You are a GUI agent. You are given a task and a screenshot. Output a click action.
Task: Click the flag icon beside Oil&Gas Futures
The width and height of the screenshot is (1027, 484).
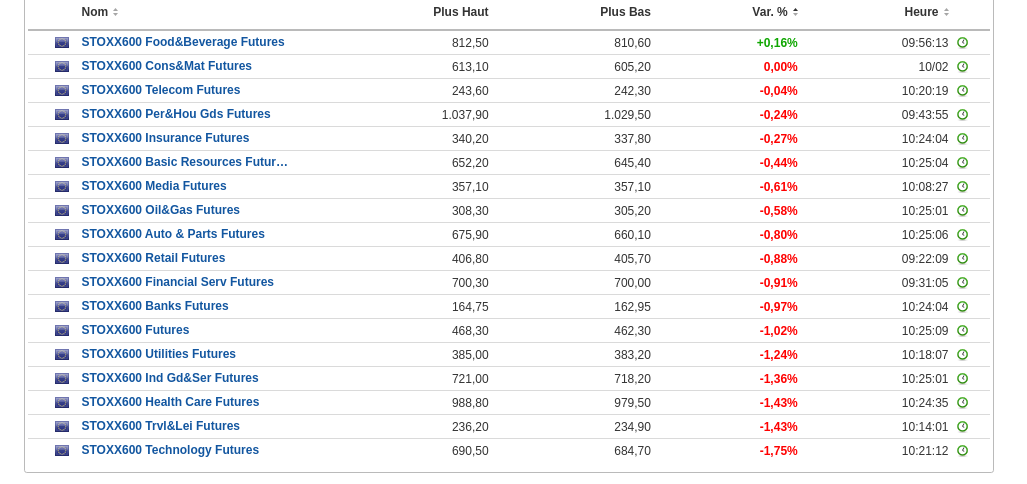click(x=62, y=211)
